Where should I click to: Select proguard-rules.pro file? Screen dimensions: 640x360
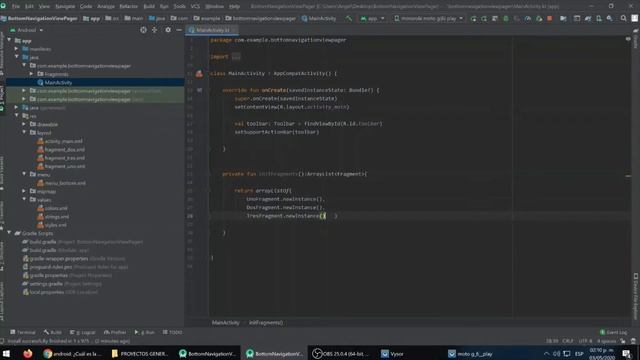click(51, 267)
